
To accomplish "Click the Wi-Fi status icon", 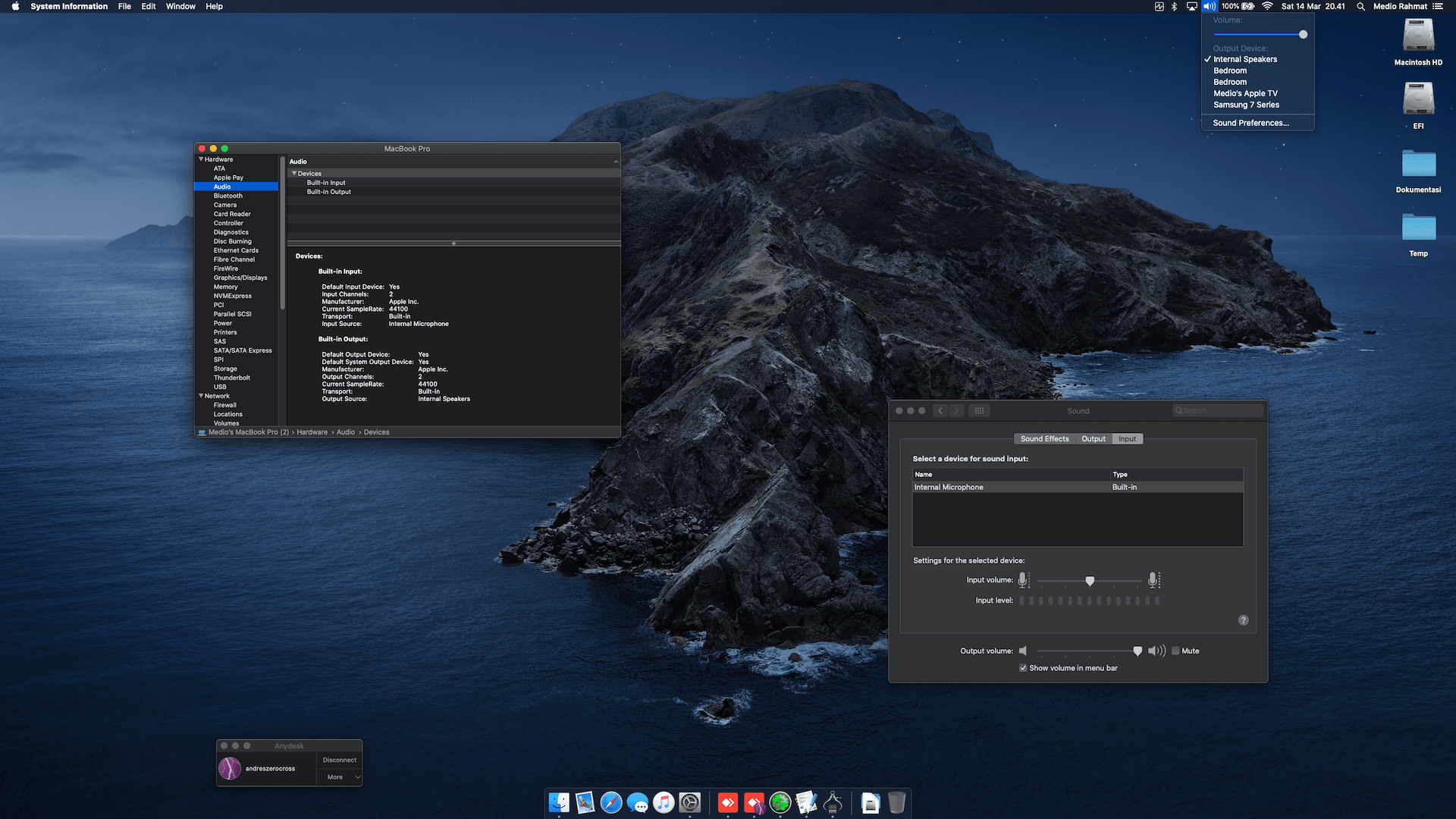I will click(x=1268, y=6).
